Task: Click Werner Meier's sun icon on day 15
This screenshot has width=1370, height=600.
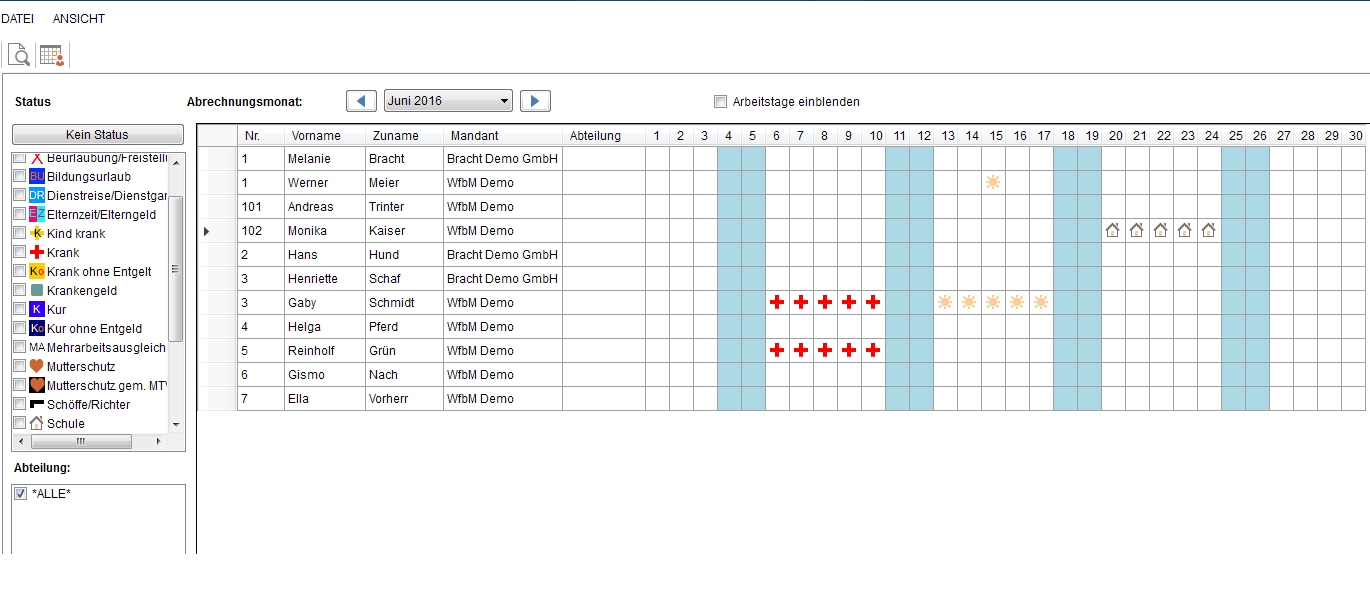Action: pos(993,183)
